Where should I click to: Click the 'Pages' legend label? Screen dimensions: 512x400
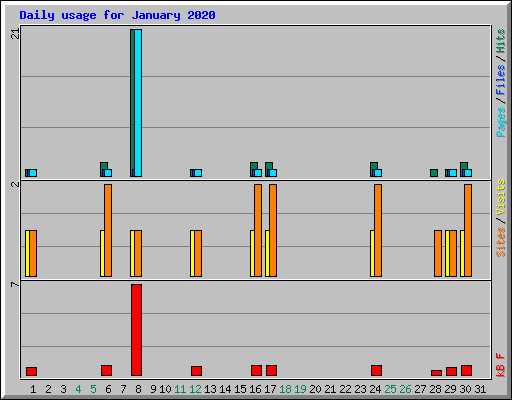coord(500,122)
